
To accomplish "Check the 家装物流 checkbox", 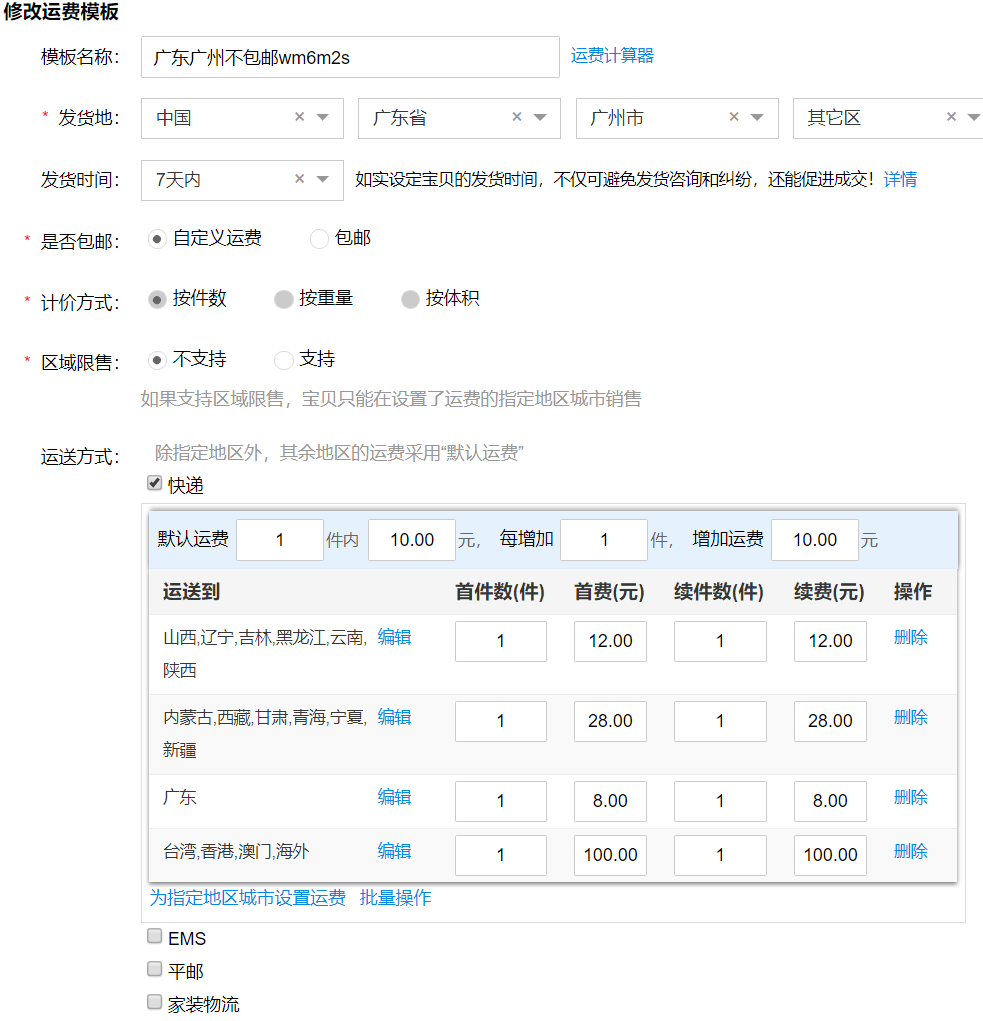I will pyautogui.click(x=154, y=1002).
